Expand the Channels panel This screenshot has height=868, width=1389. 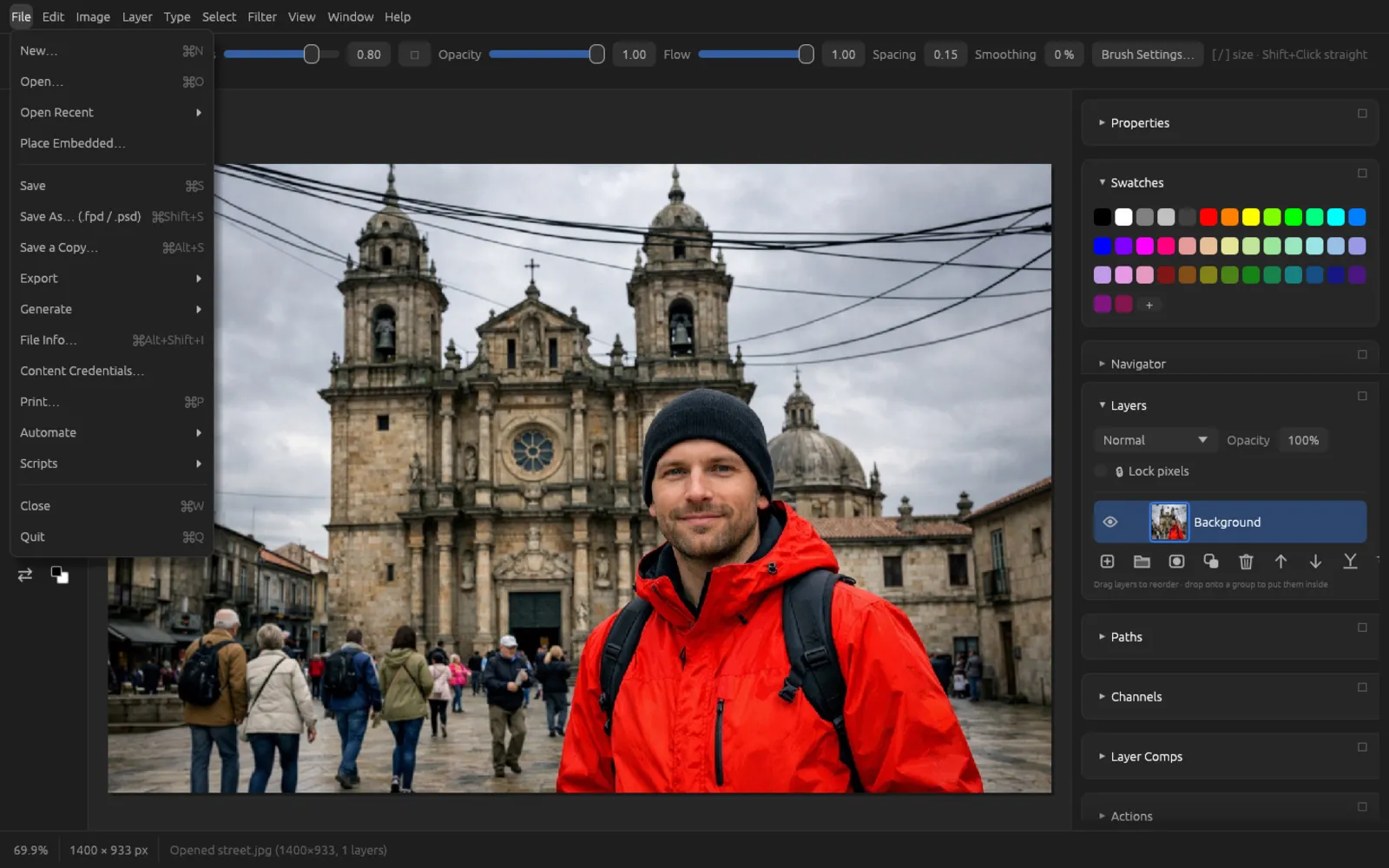click(x=1102, y=696)
